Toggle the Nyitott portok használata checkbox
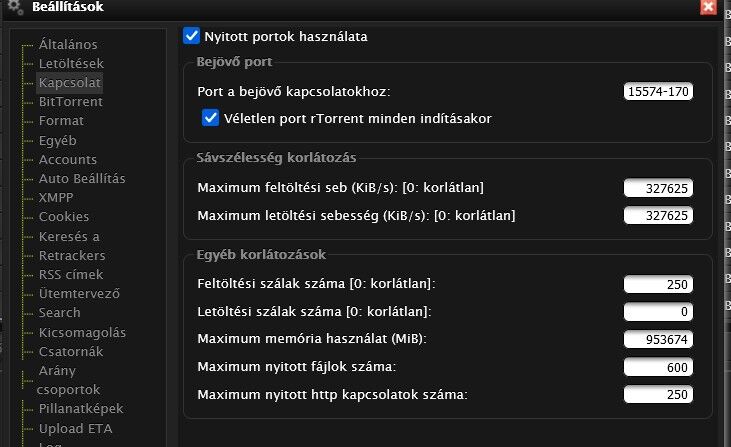Screen dimensions: 731x447 pyautogui.click(x=191, y=36)
